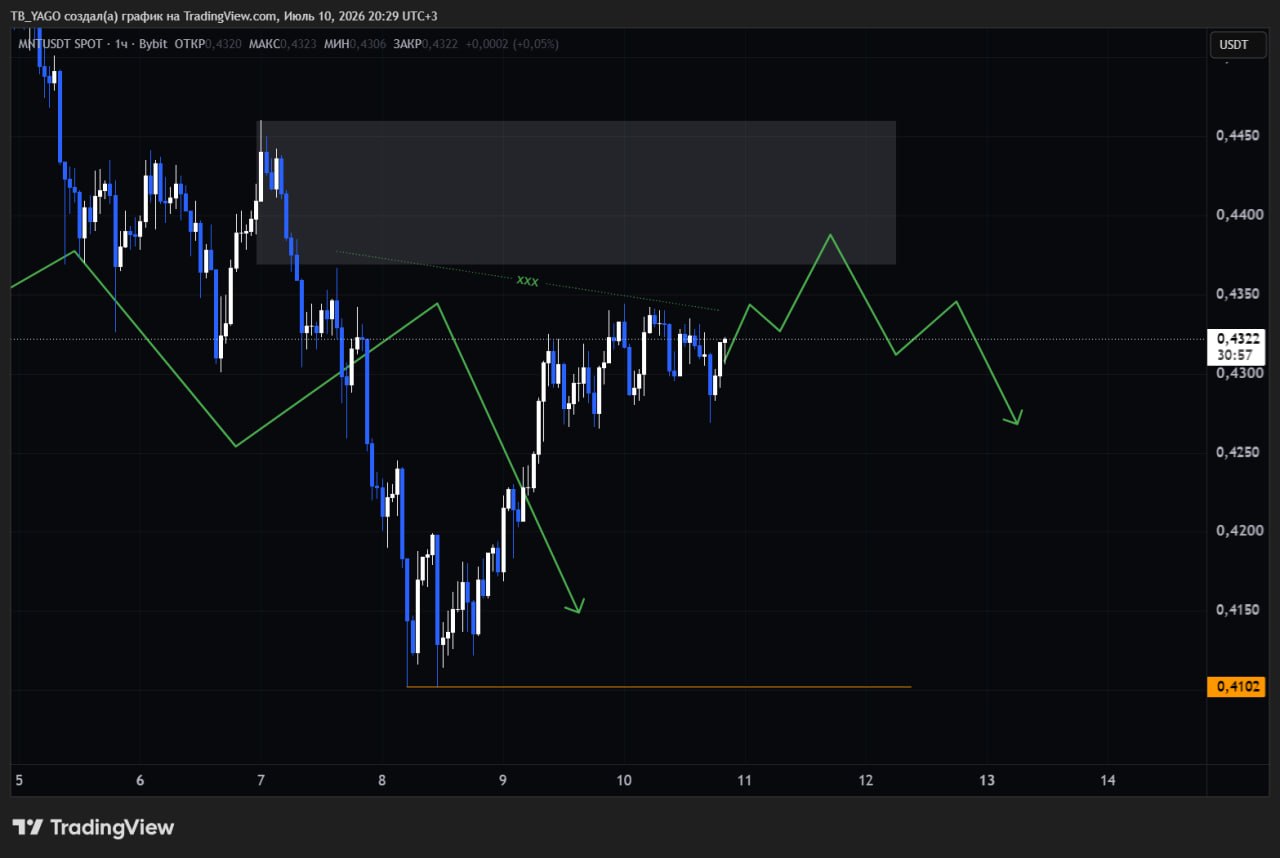The image size is (1280, 858).
Task: Click the green xxx text annotation
Action: click(x=527, y=281)
